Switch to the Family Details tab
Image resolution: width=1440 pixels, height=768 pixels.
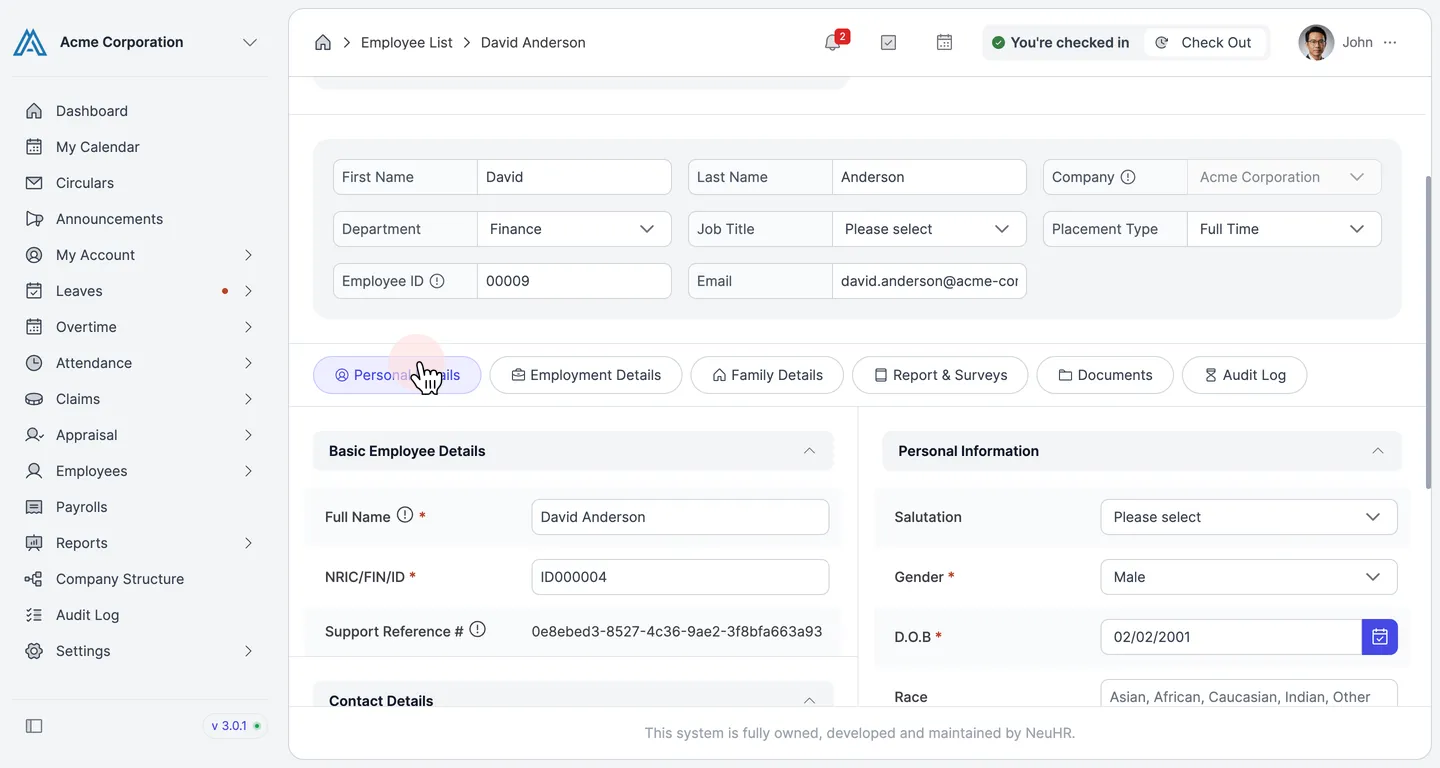click(767, 375)
